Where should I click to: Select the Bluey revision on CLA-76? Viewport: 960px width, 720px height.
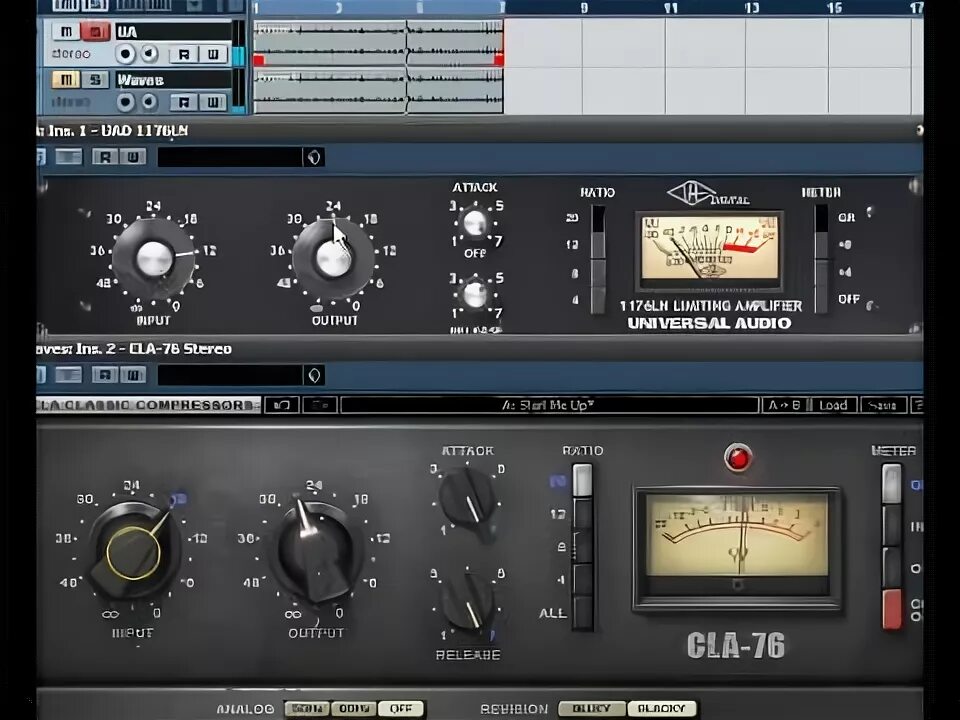click(591, 708)
